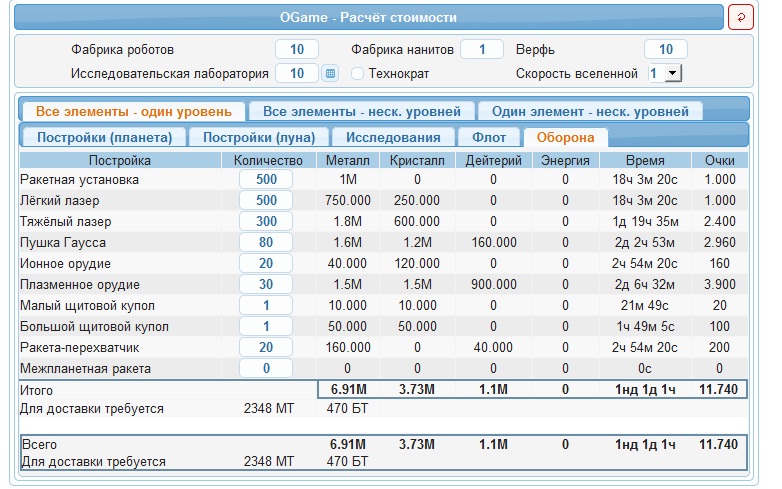Open the research lab calculator icon
782x489 pixels.
click(x=330, y=73)
